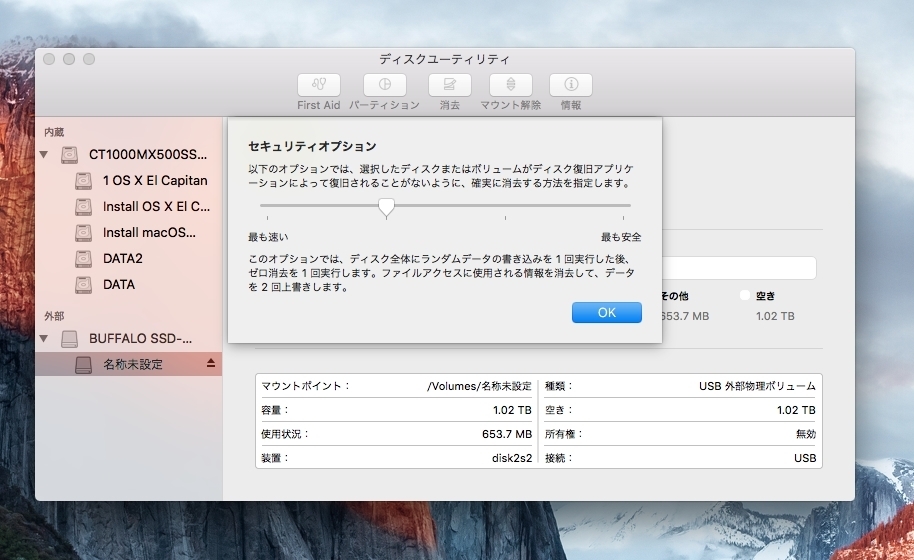This screenshot has width=914, height=560.
Task: Click the name input field behind dialog
Action: tap(738, 268)
